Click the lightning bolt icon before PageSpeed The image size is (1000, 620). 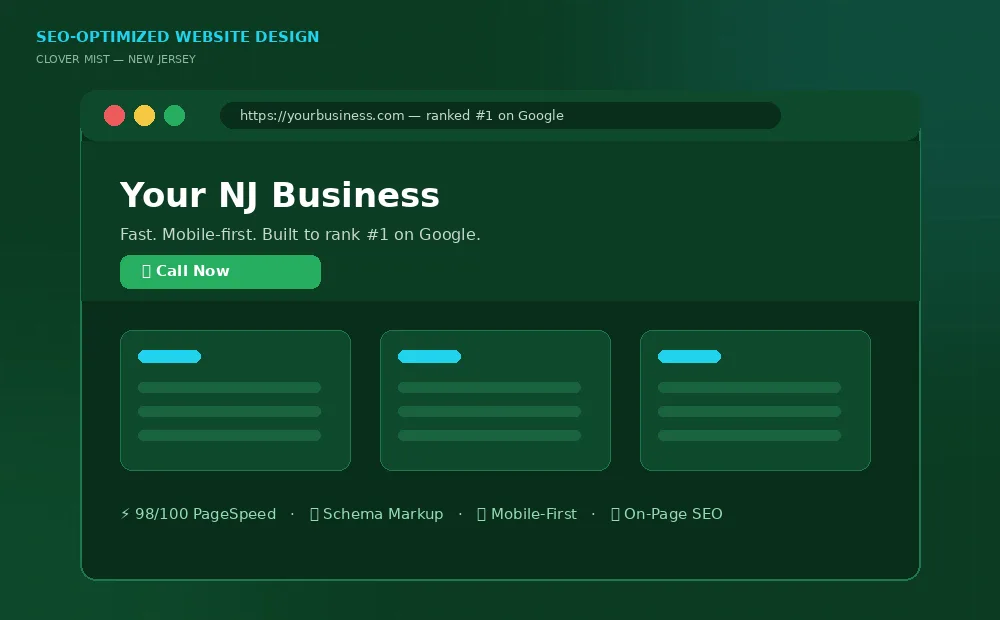coord(125,513)
